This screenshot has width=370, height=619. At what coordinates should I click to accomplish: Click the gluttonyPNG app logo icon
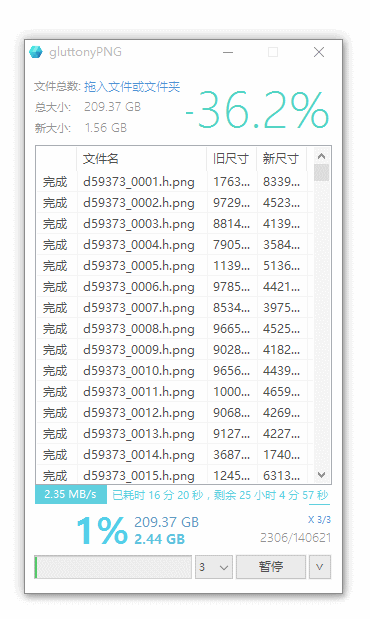(x=36, y=52)
